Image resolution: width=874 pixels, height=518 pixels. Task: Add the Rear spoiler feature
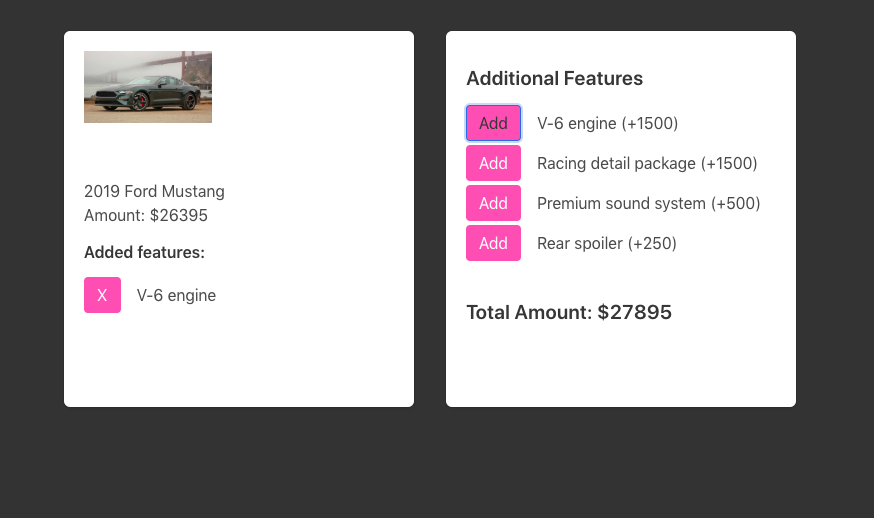click(x=493, y=243)
